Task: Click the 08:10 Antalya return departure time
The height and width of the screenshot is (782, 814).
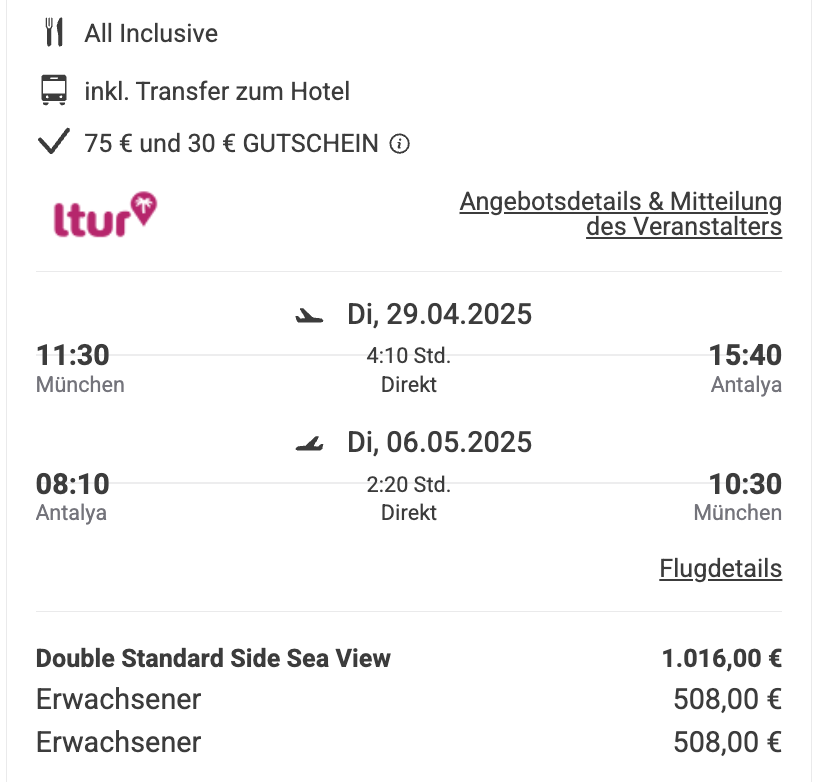Action: coord(73,484)
